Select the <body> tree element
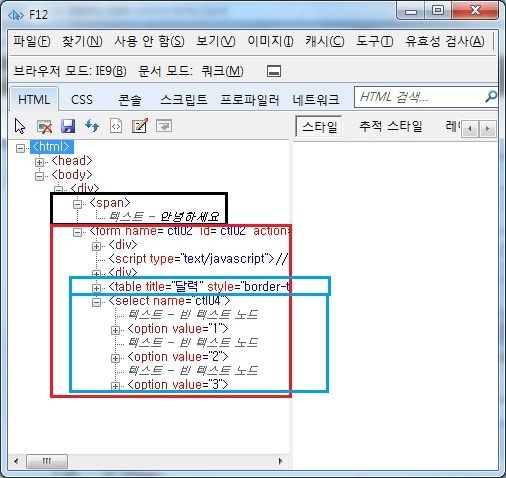Screen dimensions: 506x478 (x=72, y=175)
